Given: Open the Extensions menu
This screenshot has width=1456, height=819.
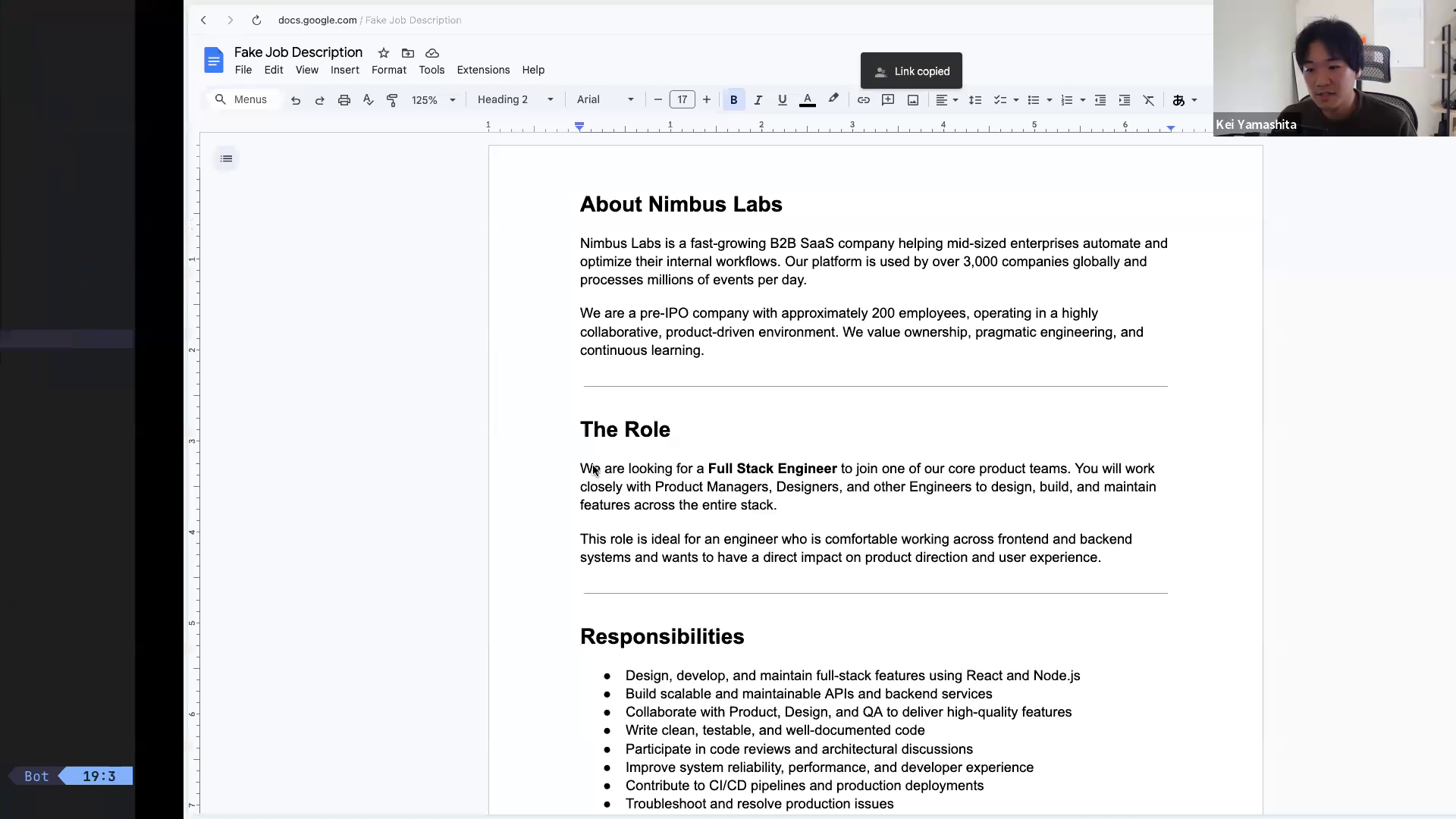Looking at the screenshot, I should tap(483, 70).
